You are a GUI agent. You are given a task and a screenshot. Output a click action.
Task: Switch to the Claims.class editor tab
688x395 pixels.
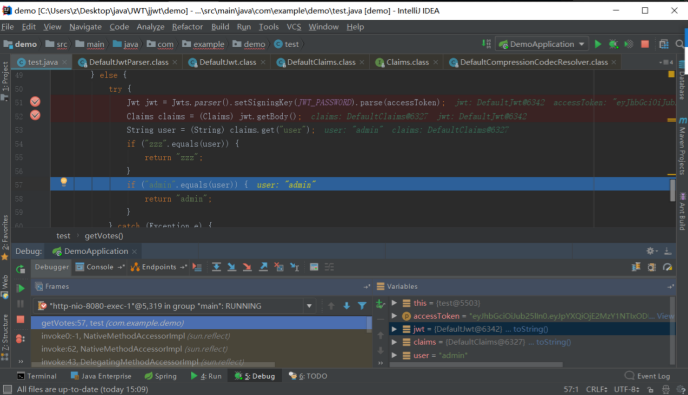[407, 62]
